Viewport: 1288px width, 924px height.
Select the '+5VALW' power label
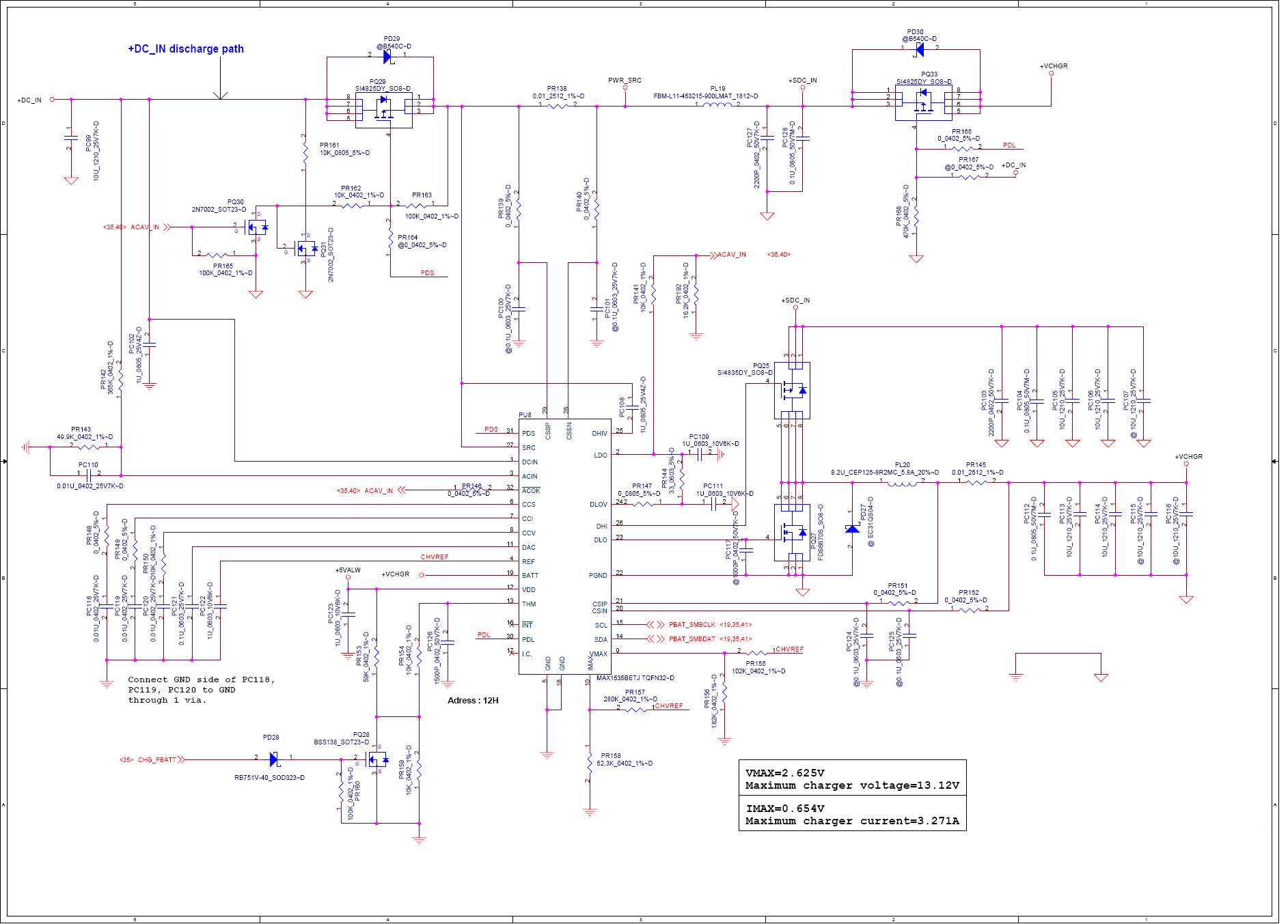348,570
